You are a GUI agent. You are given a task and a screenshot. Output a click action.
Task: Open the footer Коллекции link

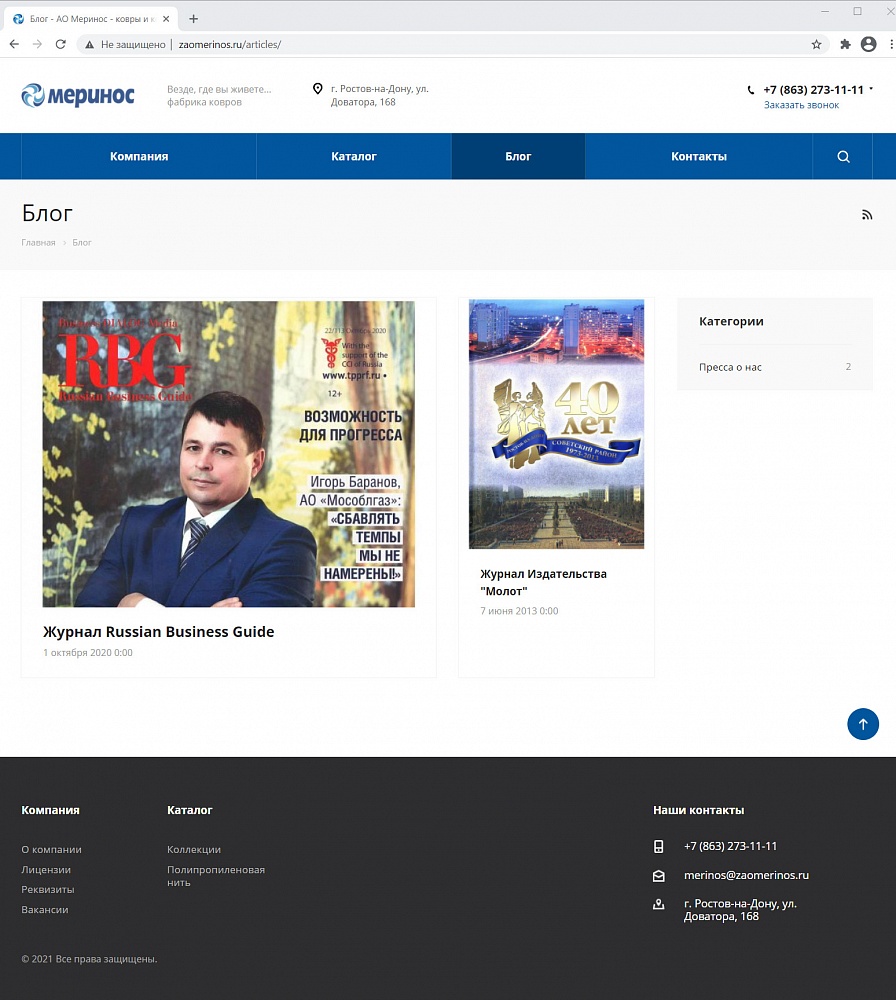194,849
